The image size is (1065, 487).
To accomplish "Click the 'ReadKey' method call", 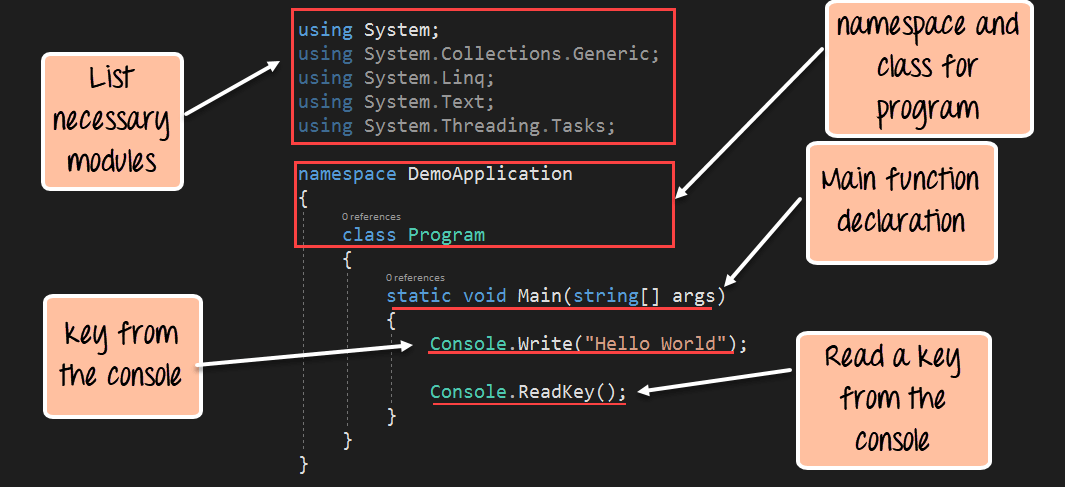I will coord(555,392).
